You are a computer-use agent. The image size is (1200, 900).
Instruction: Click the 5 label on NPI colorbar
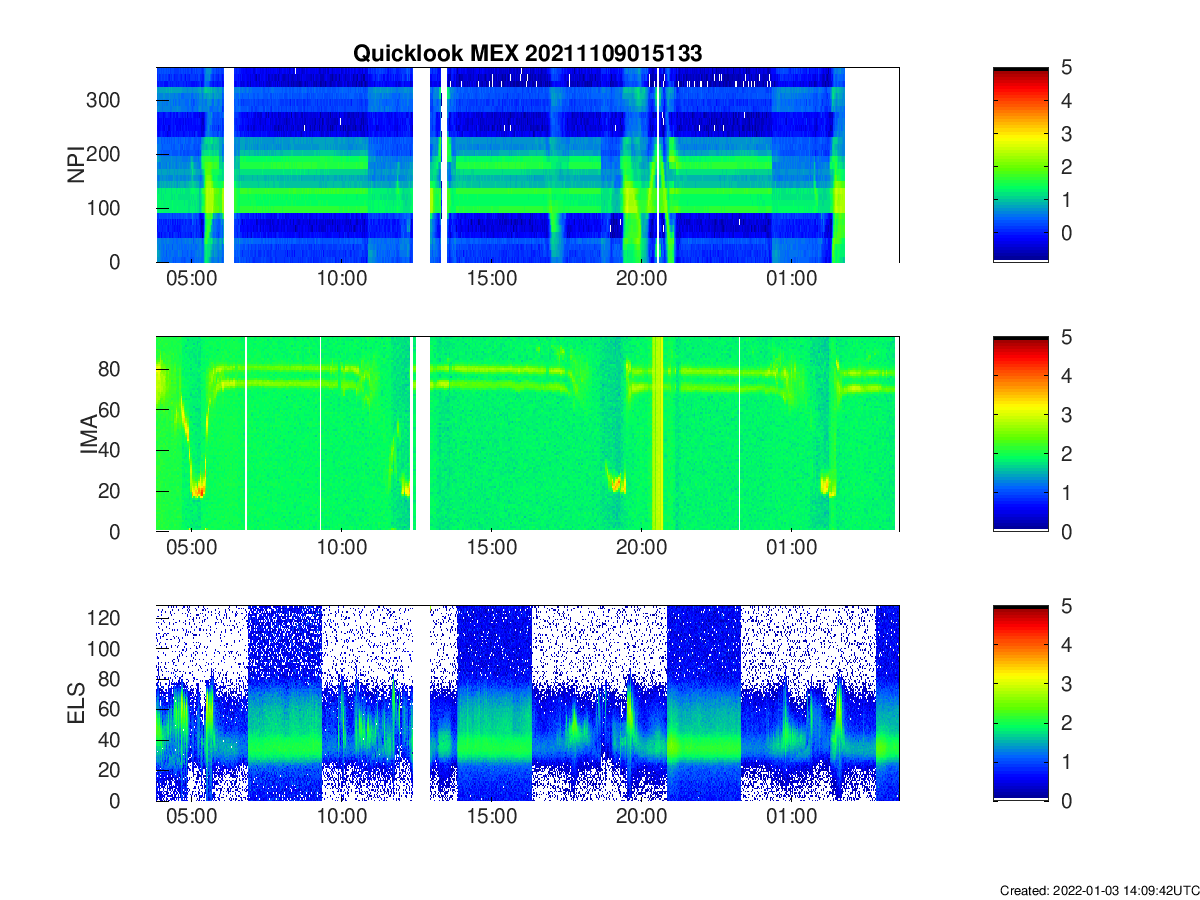pos(1068,68)
